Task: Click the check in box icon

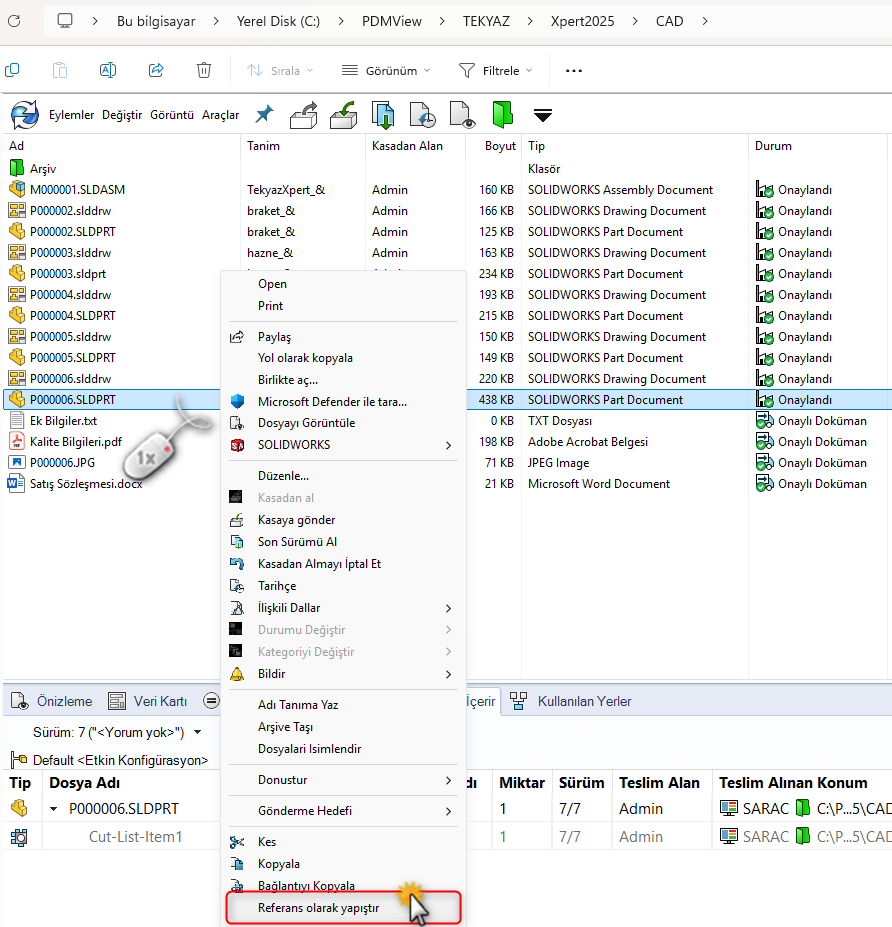Action: [343, 114]
